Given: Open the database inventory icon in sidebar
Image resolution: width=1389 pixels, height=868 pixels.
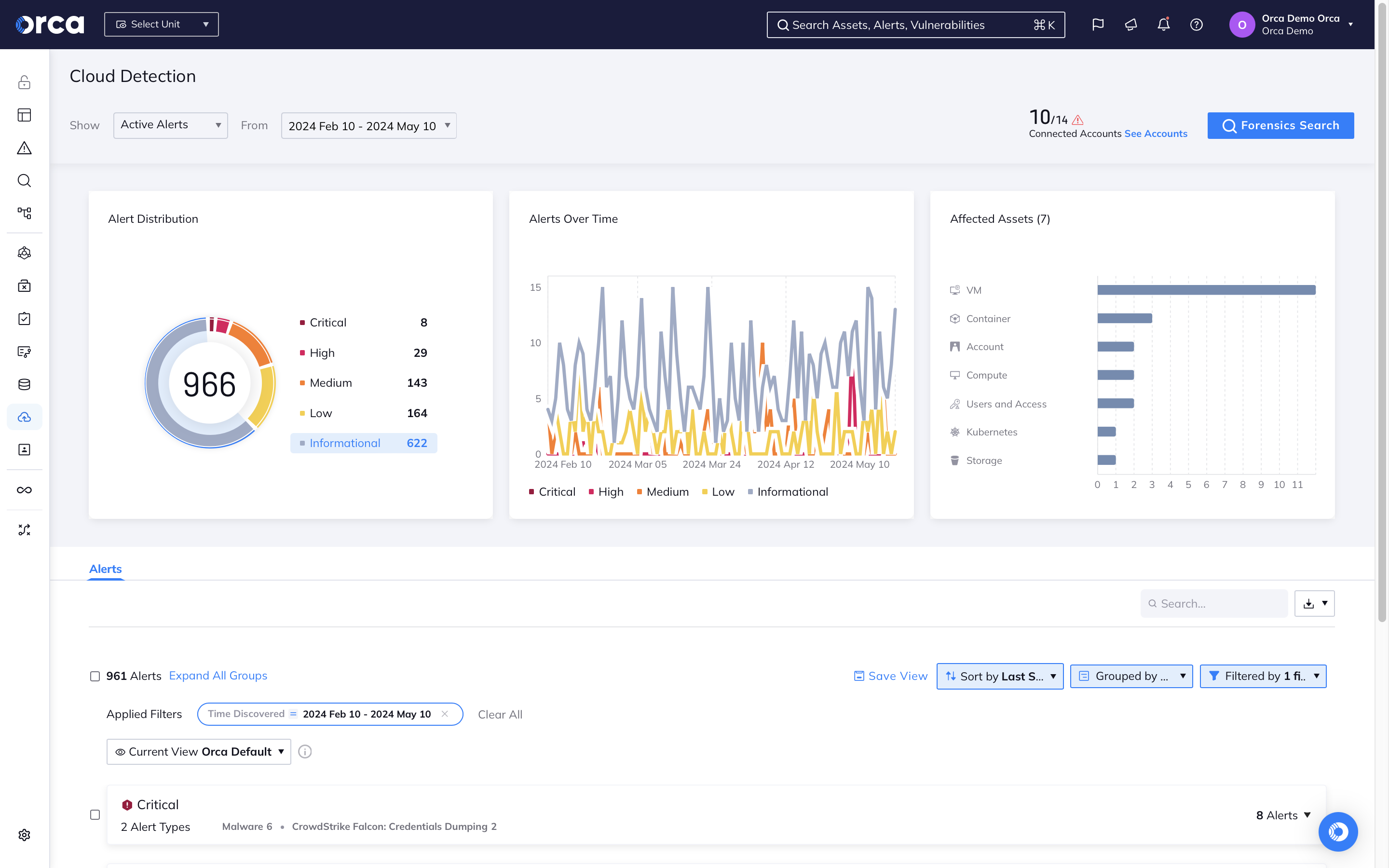Looking at the screenshot, I should [x=24, y=384].
